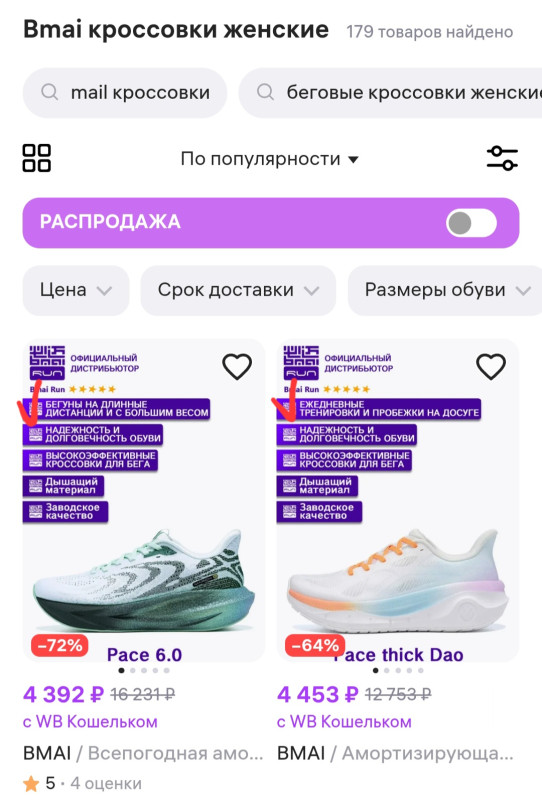The width and height of the screenshot is (542, 800).
Task: Add Pace 6.0 sneakers to favorites
Action: pos(237,366)
